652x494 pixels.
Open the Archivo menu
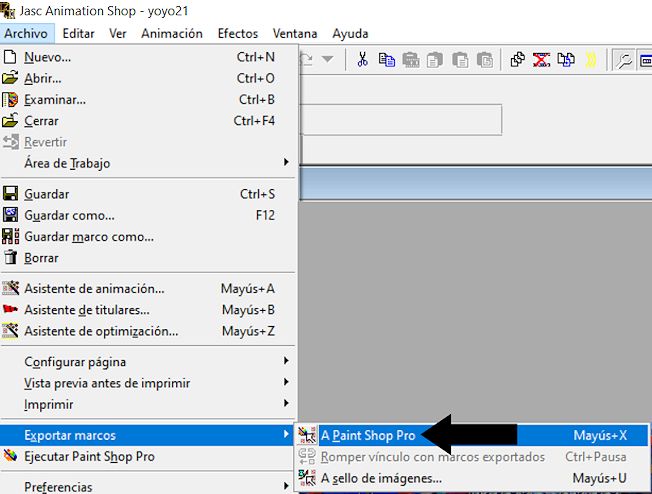26,34
